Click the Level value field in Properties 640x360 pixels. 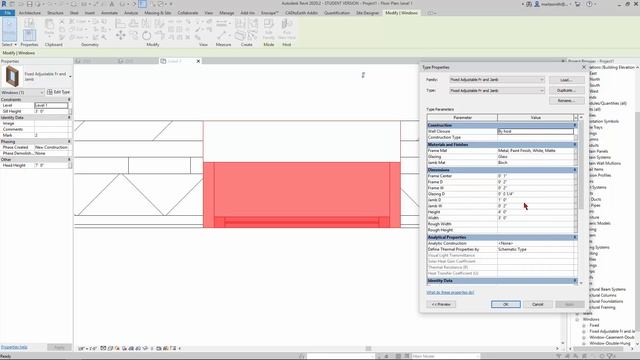(x=51, y=105)
